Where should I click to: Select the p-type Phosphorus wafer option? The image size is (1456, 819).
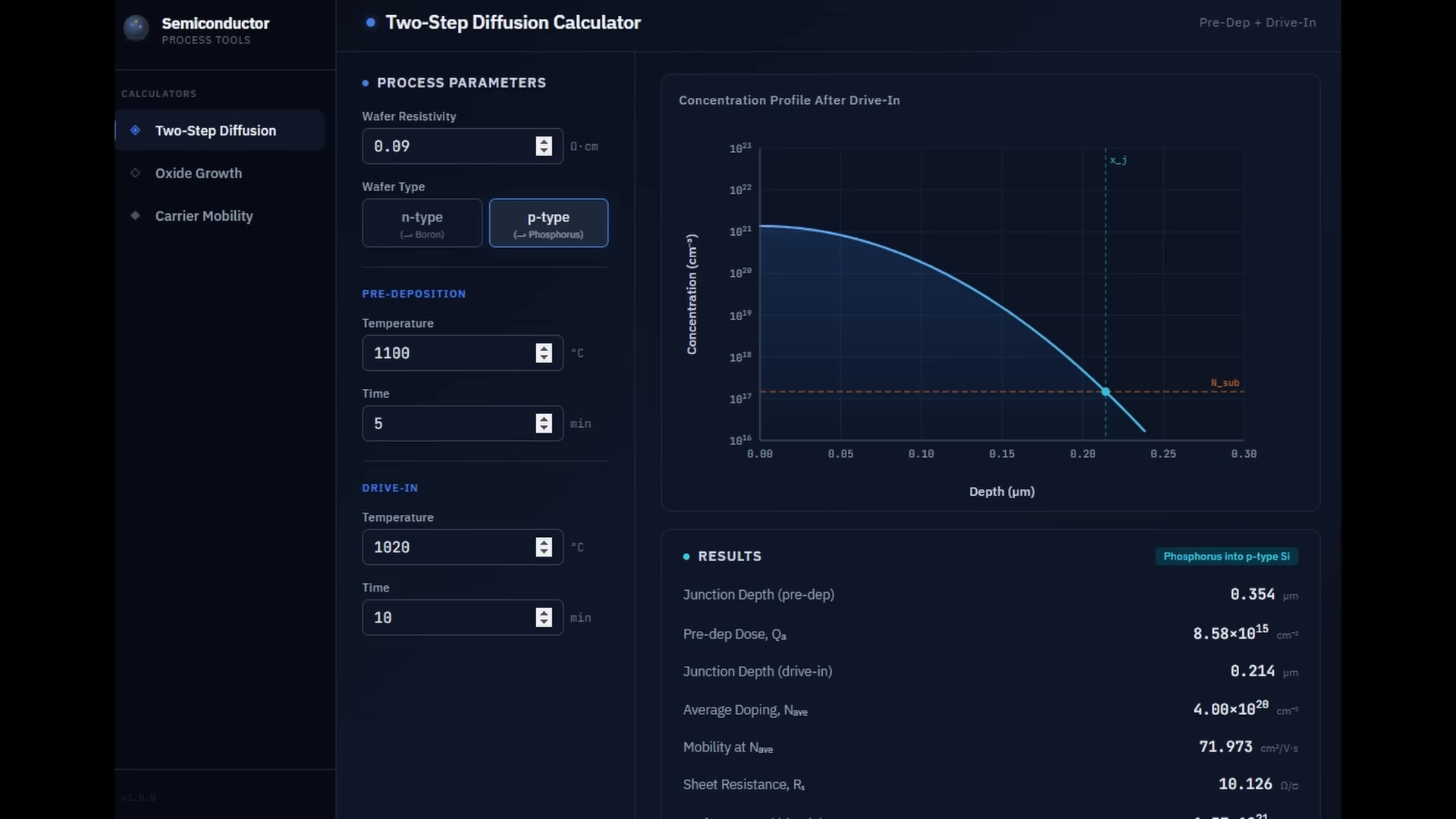pos(548,223)
